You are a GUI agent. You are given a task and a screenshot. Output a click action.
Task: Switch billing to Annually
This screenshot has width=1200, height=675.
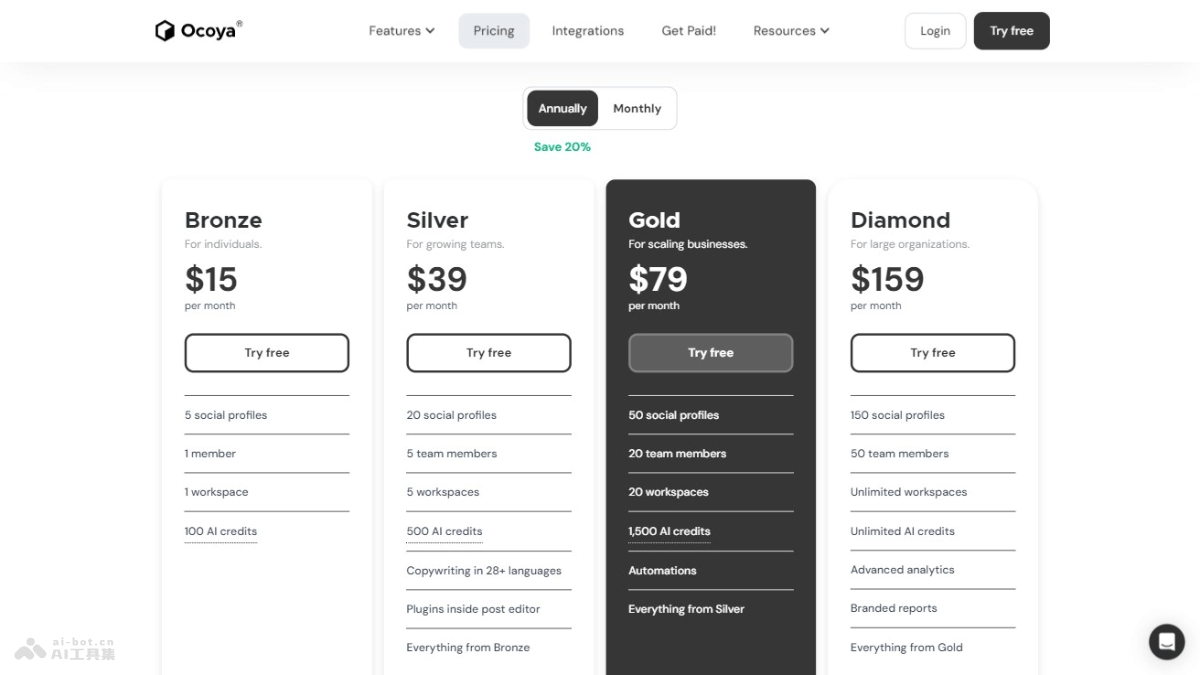562,108
